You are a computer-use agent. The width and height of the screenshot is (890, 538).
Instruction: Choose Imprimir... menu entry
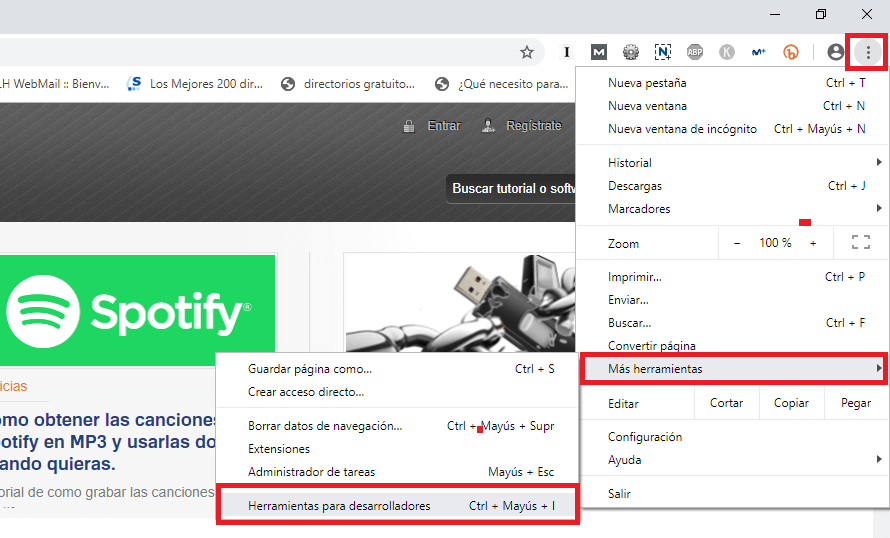tap(733, 277)
